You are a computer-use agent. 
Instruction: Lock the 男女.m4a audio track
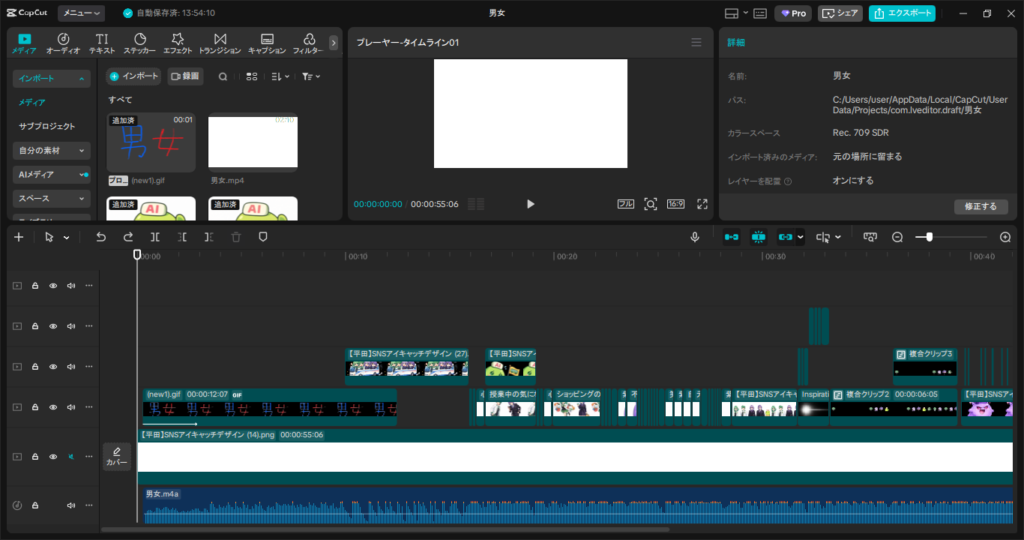pyautogui.click(x=35, y=505)
